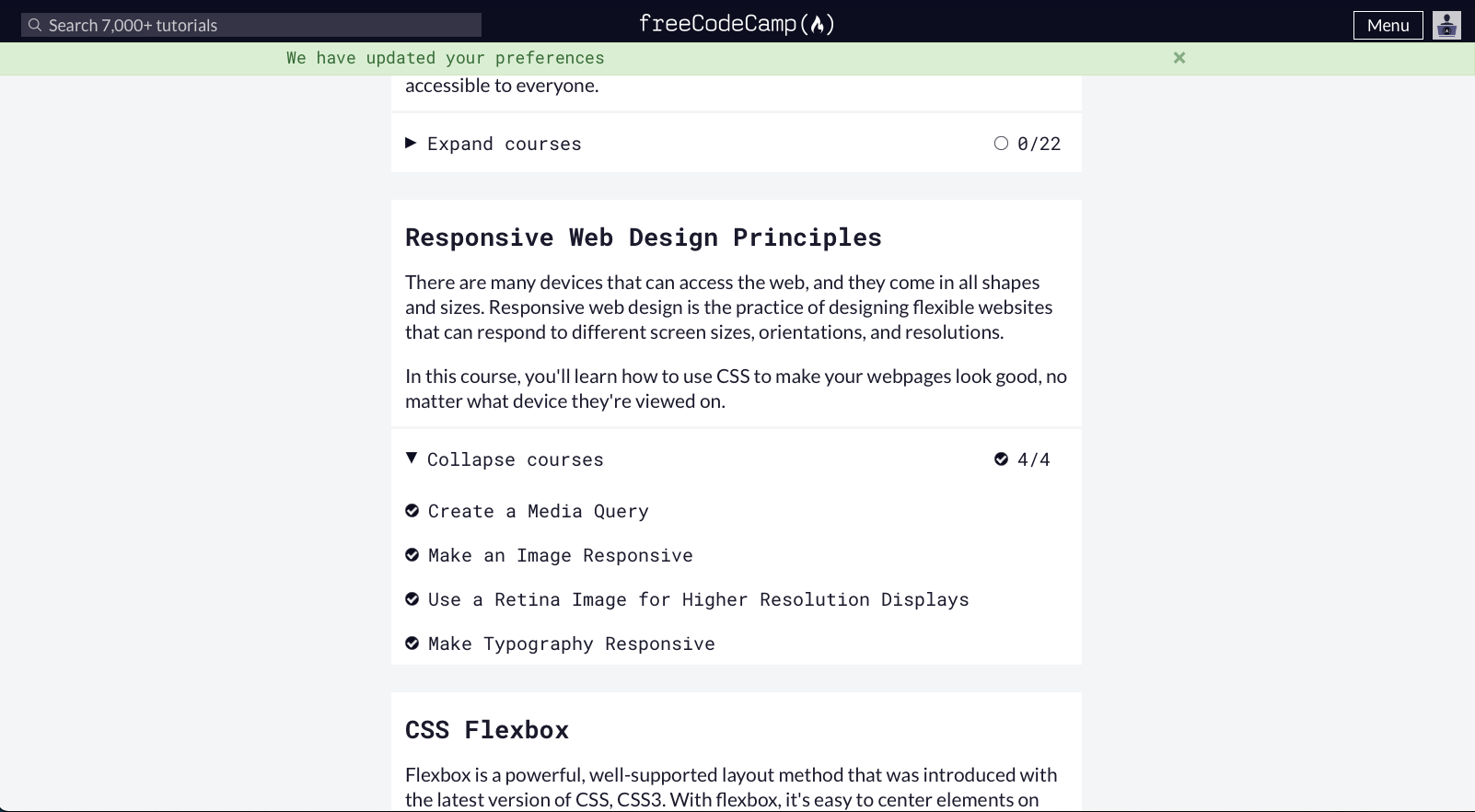Viewport: 1475px width, 812px height.
Task: Click the freeCodeCamp flame logo
Action: [x=817, y=25]
